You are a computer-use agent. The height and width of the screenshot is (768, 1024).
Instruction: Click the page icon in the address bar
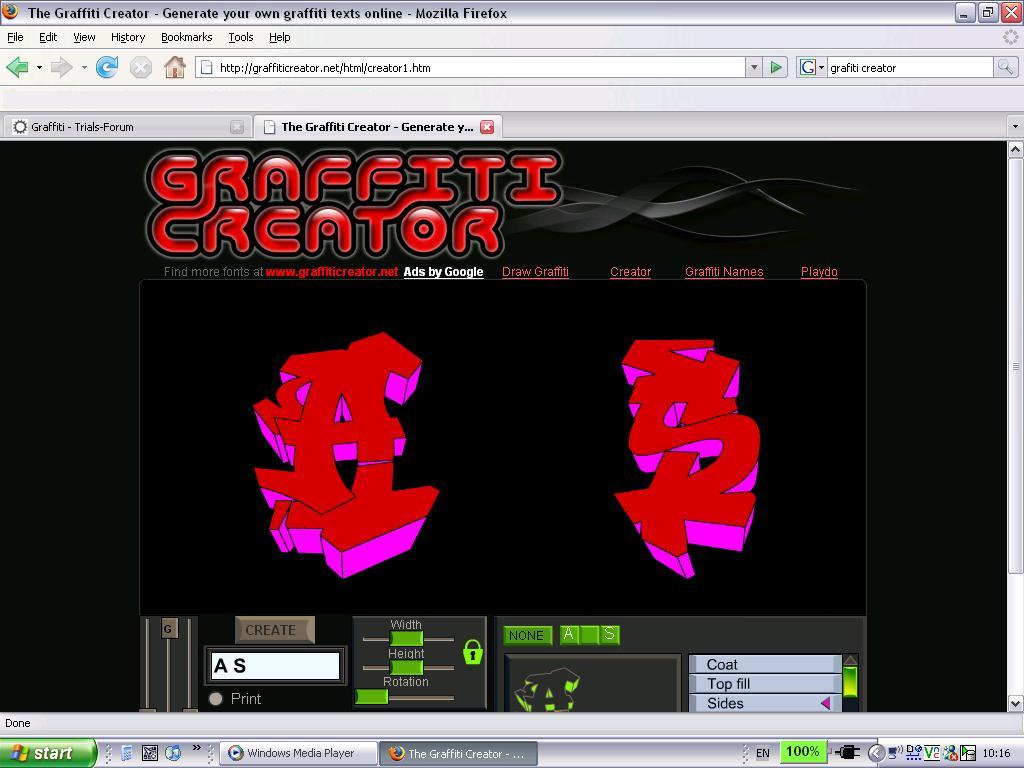(206, 67)
